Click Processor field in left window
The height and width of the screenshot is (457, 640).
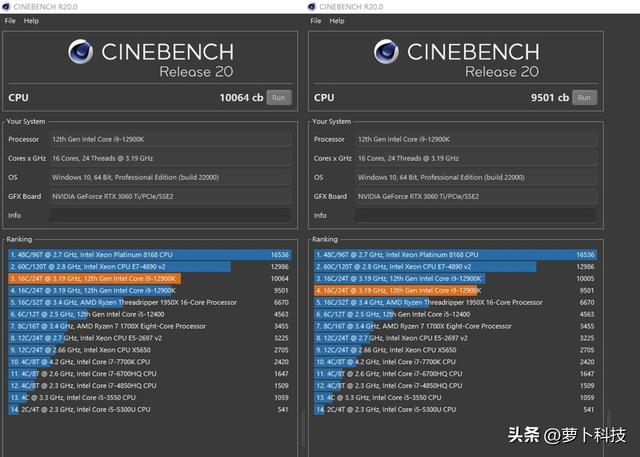coord(170,140)
